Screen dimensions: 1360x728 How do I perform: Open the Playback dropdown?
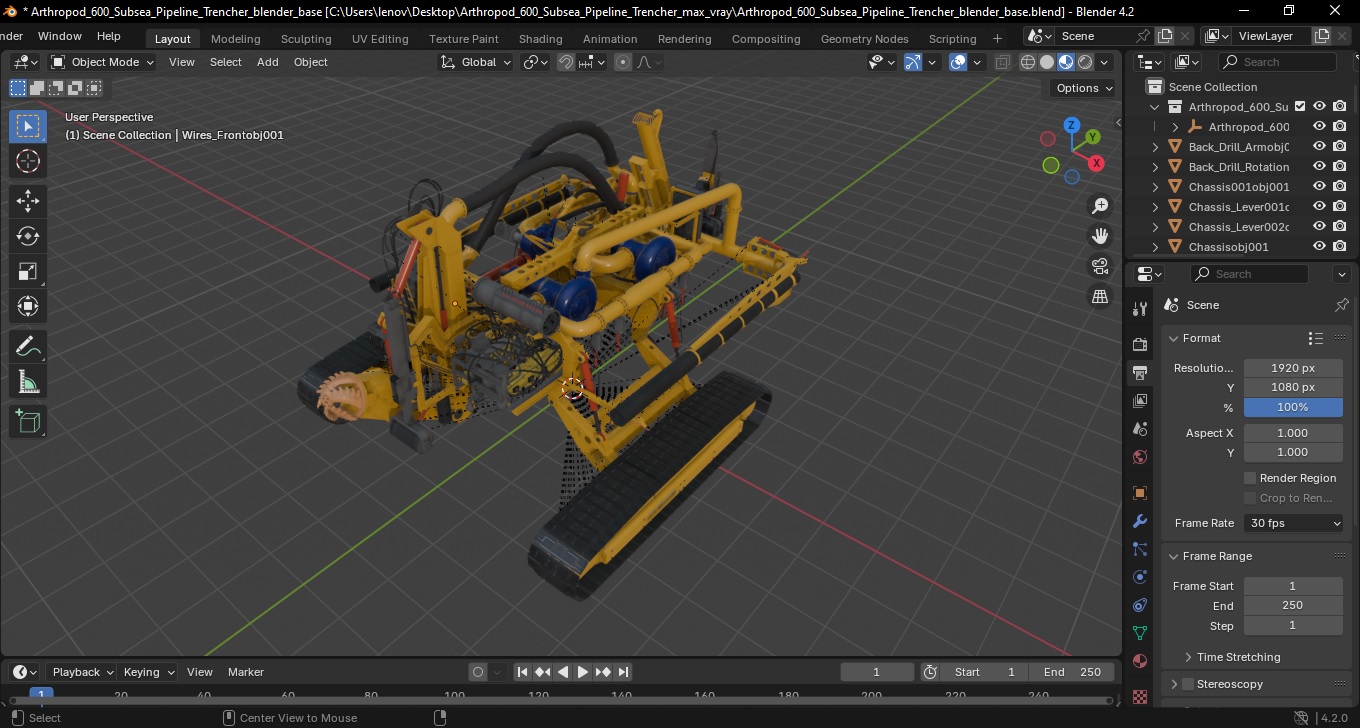pyautogui.click(x=82, y=672)
